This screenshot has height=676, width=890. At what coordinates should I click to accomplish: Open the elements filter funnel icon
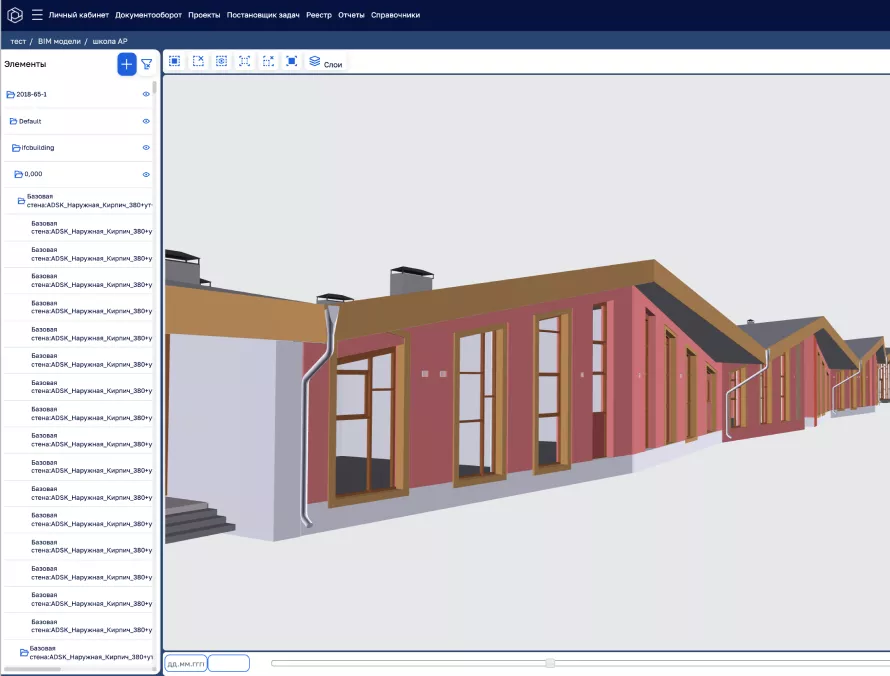coord(147,64)
